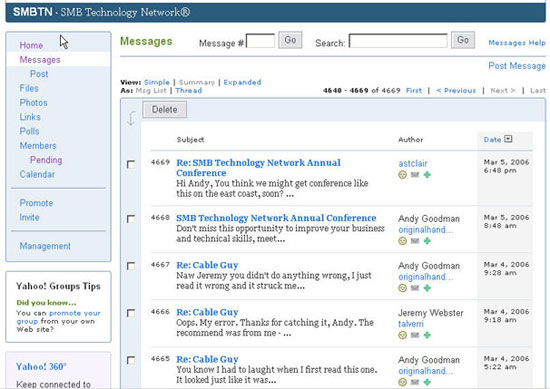550x389 pixels.
Task: Click the smiley icon under talverri
Action: coord(402,335)
